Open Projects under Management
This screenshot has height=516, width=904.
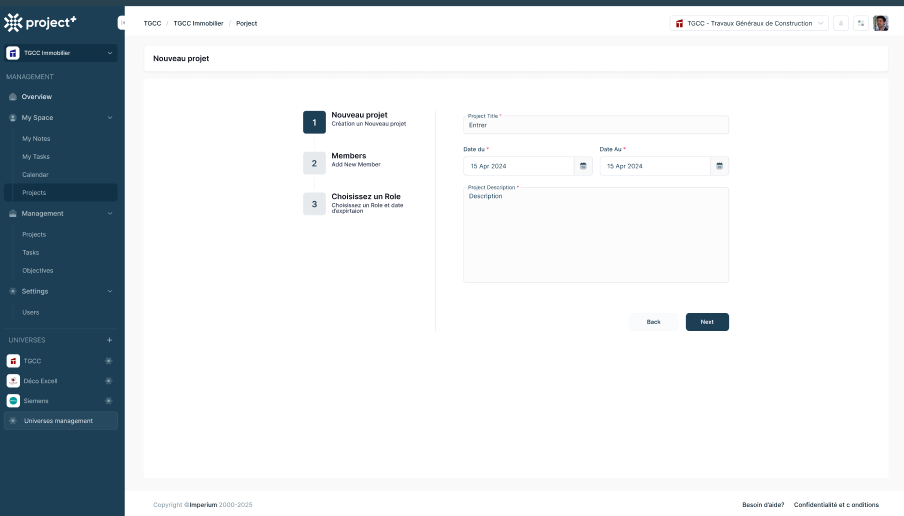tap(34, 235)
